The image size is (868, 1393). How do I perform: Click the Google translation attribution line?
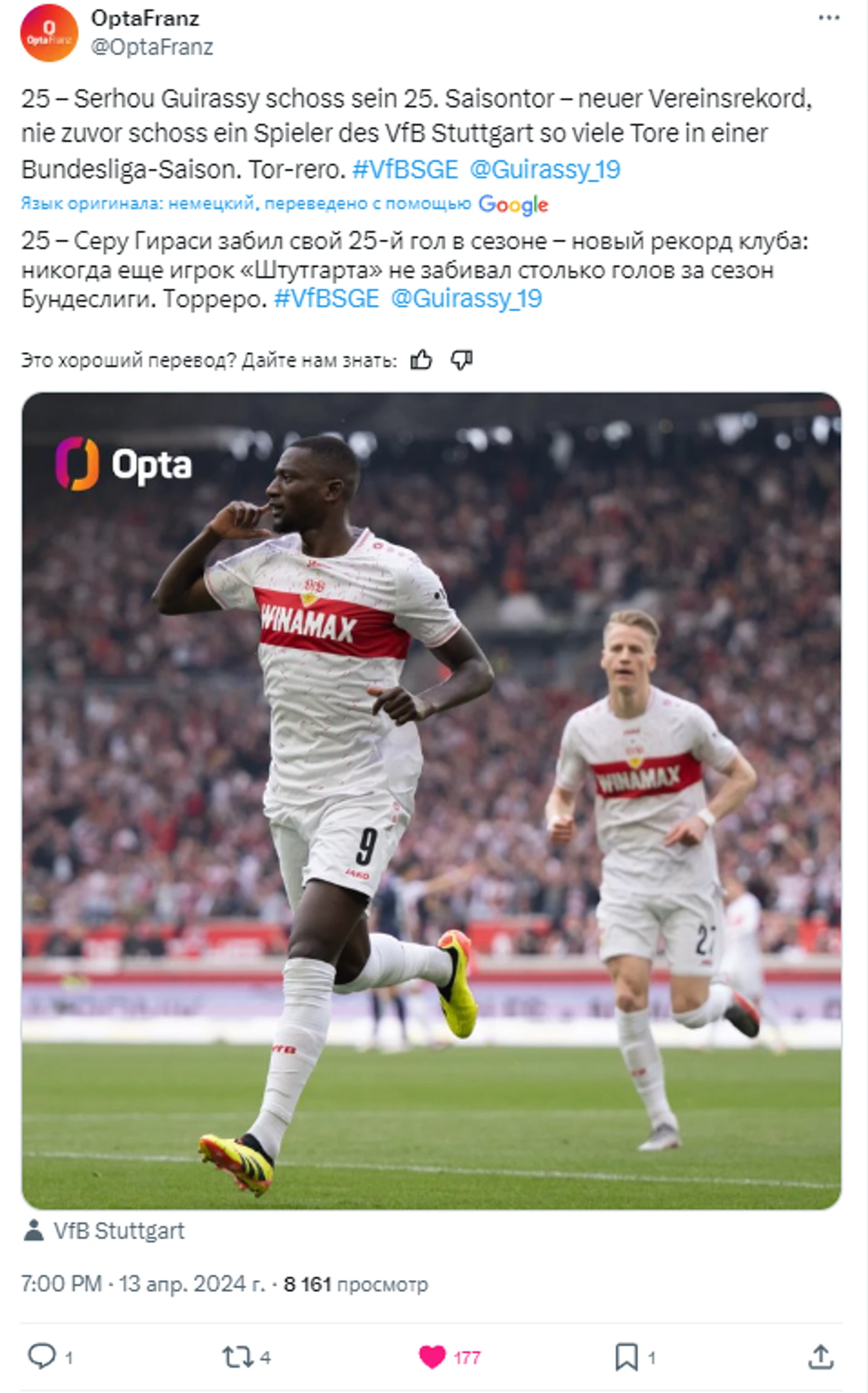tap(284, 204)
